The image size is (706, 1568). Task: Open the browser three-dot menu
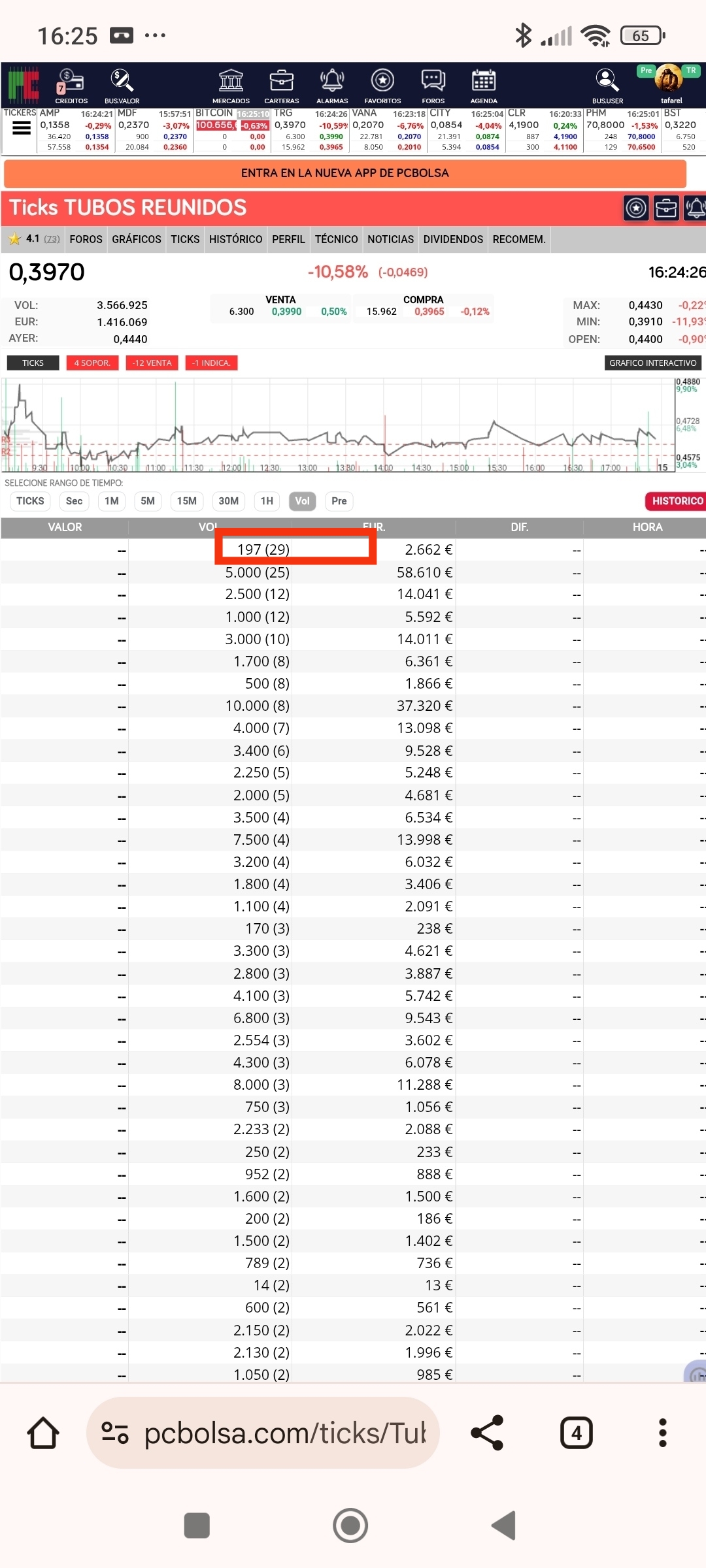(662, 1433)
